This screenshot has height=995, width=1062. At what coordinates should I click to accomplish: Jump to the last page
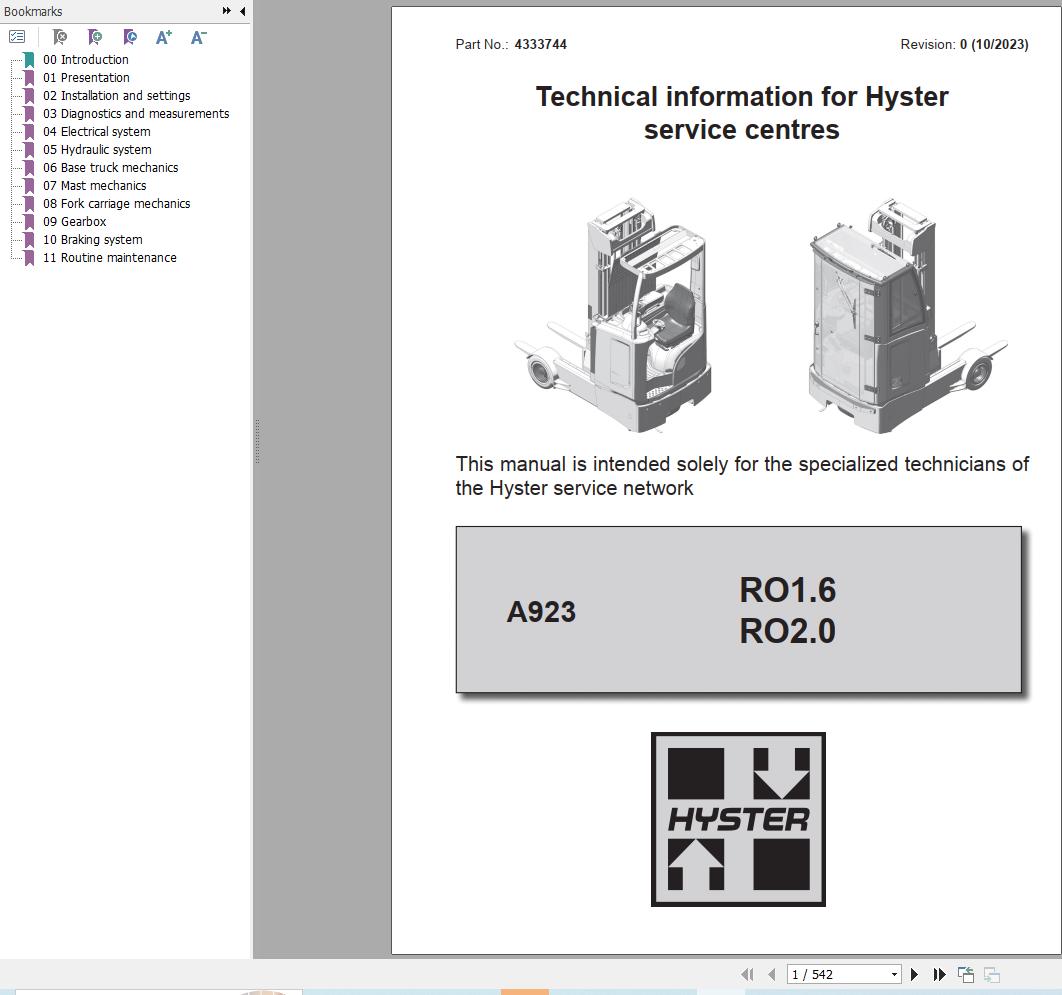pyautogui.click(x=939, y=973)
